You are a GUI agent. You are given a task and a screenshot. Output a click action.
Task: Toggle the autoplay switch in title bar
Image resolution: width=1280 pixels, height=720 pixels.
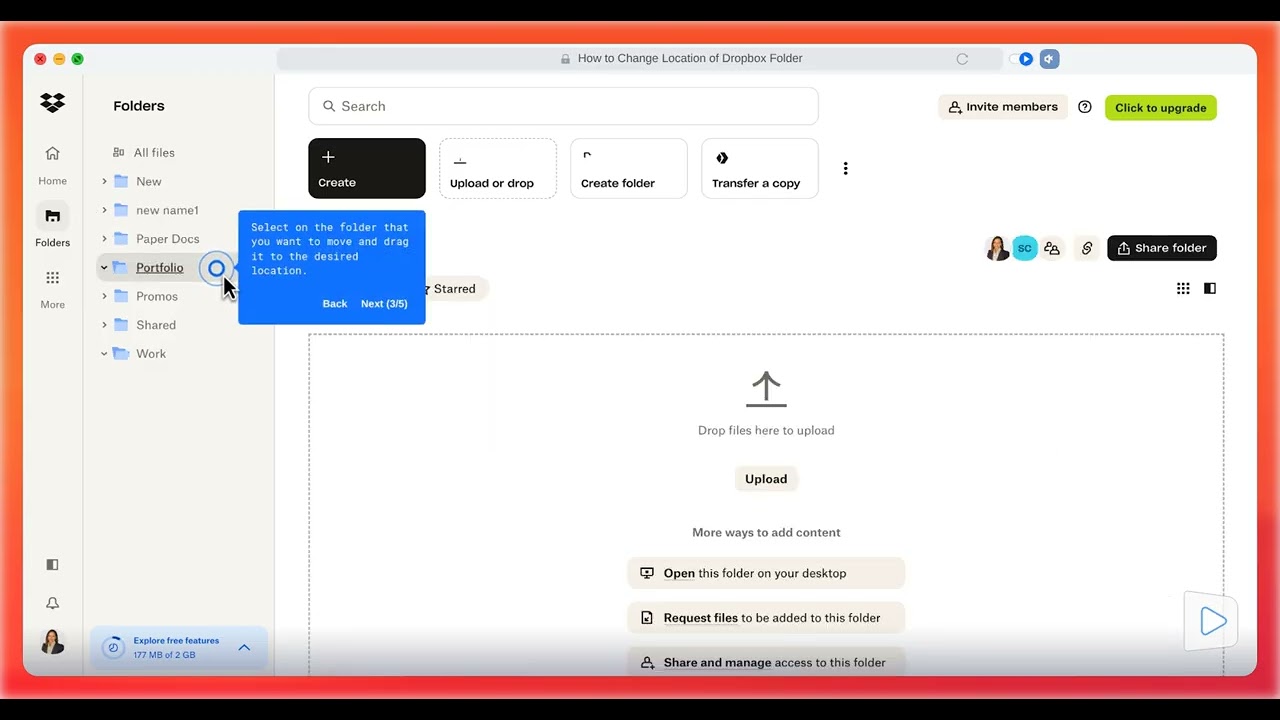(1021, 59)
